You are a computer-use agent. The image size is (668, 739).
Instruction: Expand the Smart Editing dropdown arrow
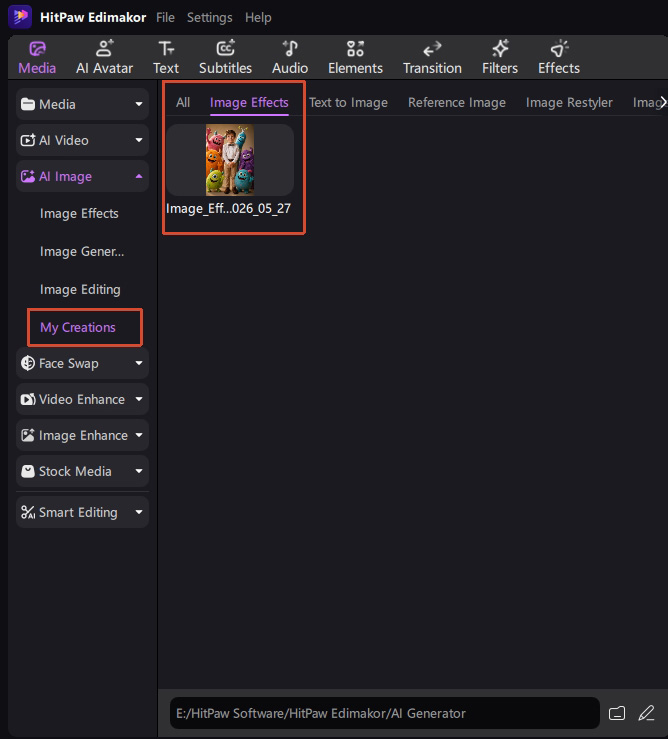pyautogui.click(x=139, y=512)
